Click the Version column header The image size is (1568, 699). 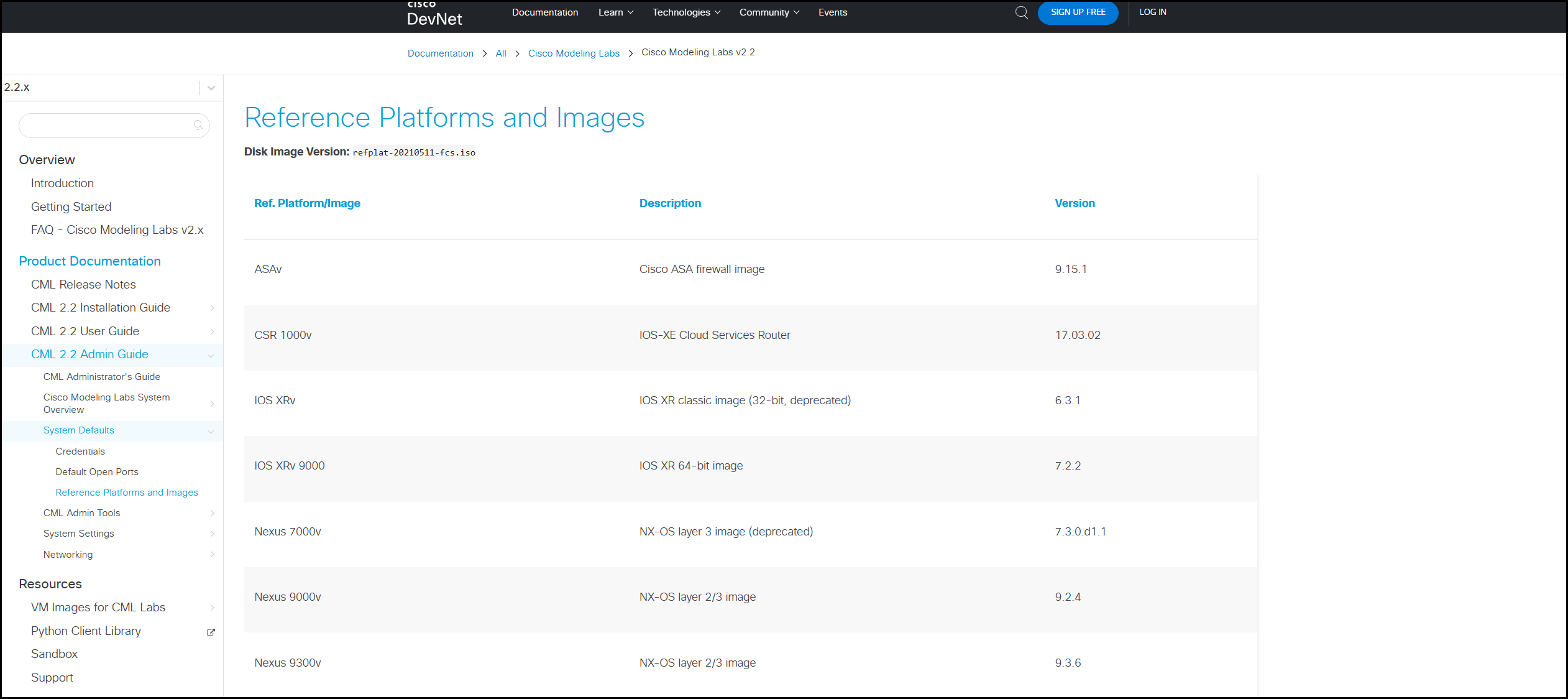tap(1075, 203)
